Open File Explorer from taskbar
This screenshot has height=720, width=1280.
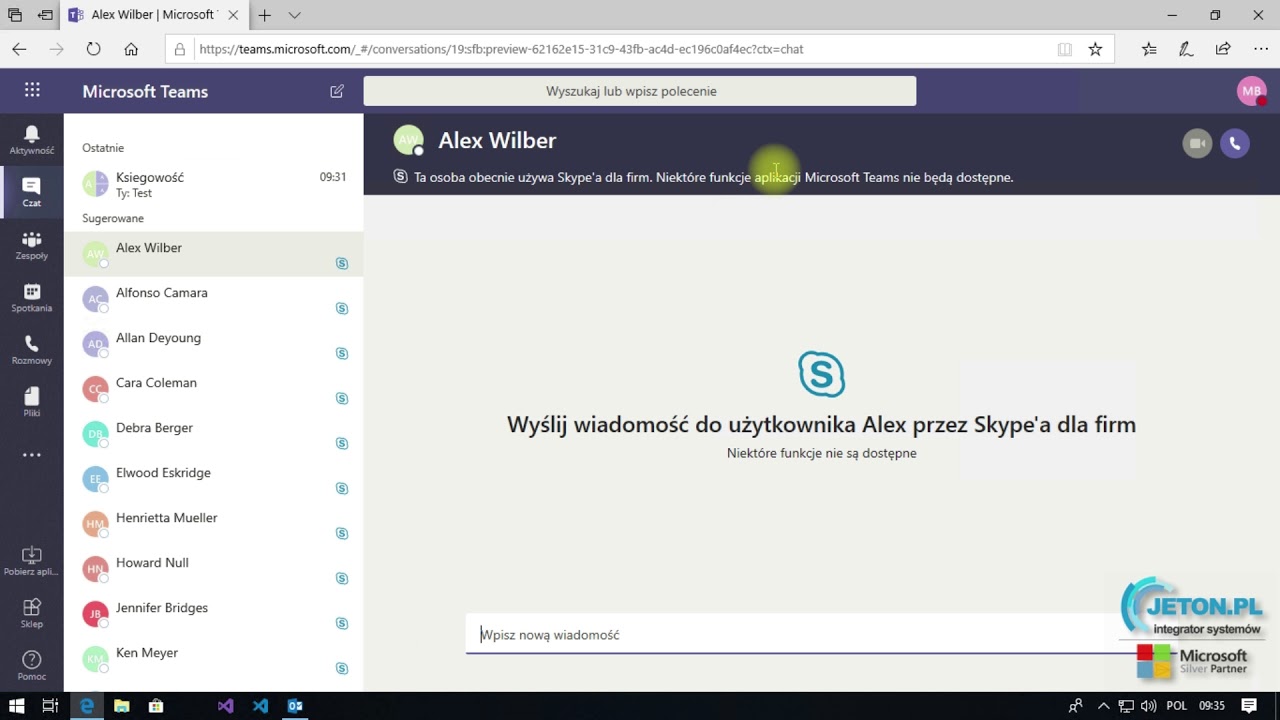click(122, 706)
